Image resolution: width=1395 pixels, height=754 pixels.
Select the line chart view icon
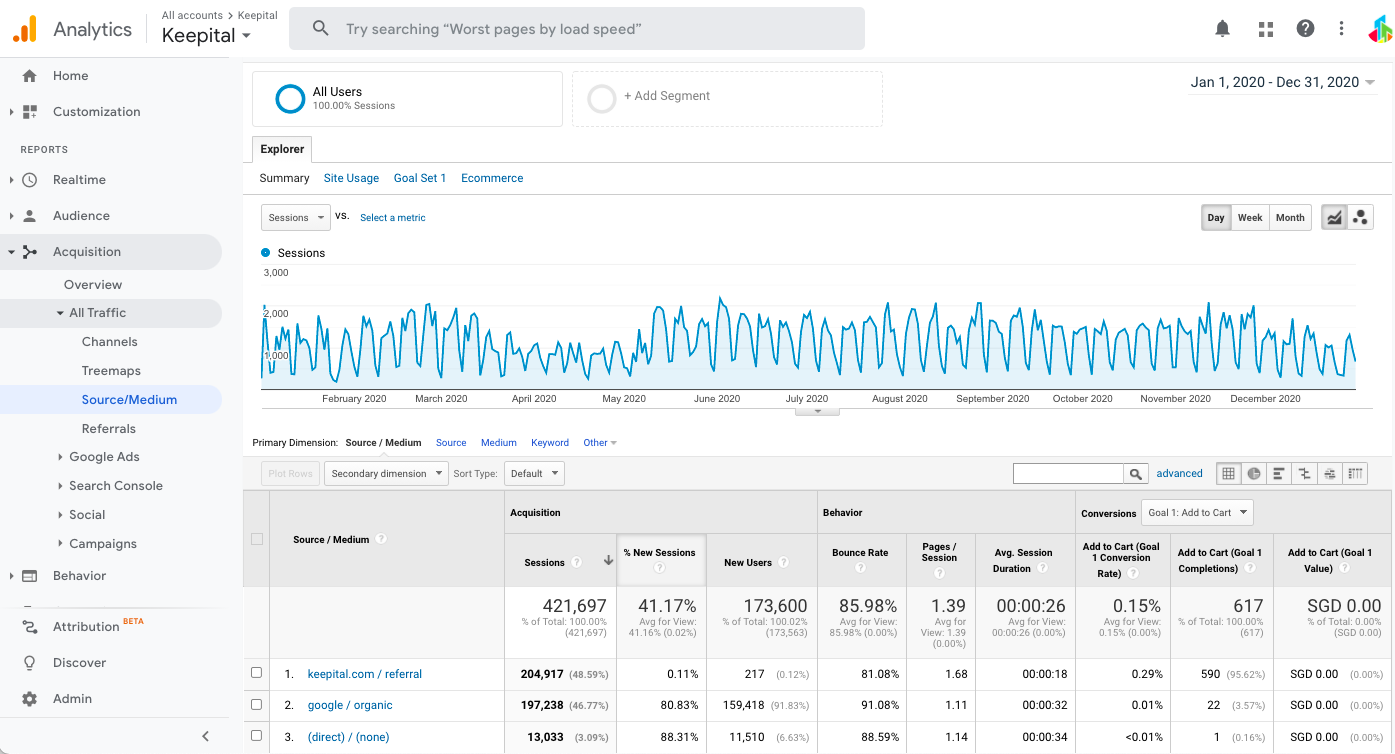(x=1334, y=217)
